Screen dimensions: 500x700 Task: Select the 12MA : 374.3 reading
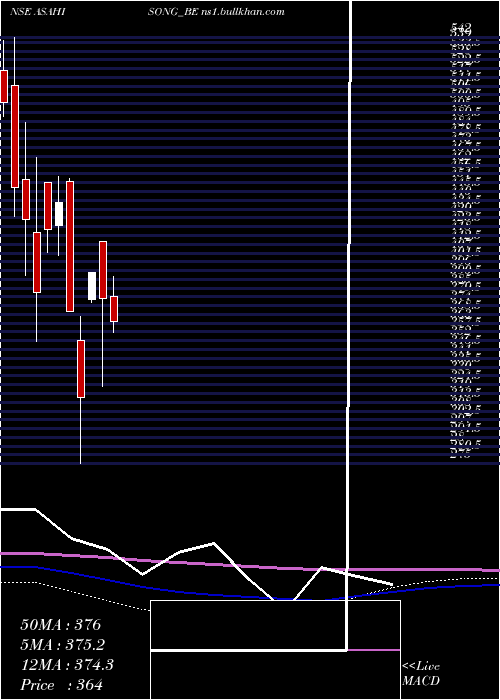67,665
